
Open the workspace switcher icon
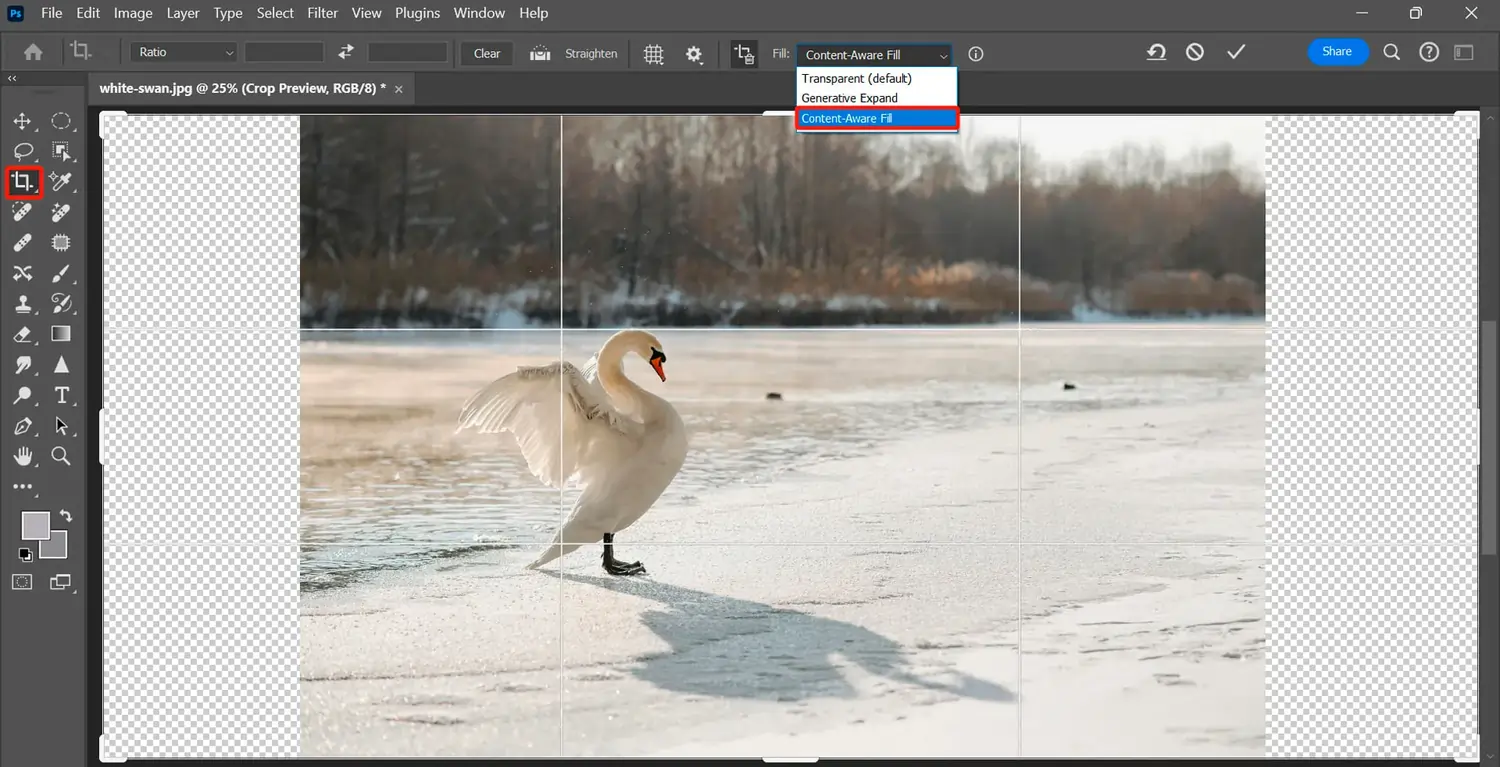click(x=1464, y=52)
